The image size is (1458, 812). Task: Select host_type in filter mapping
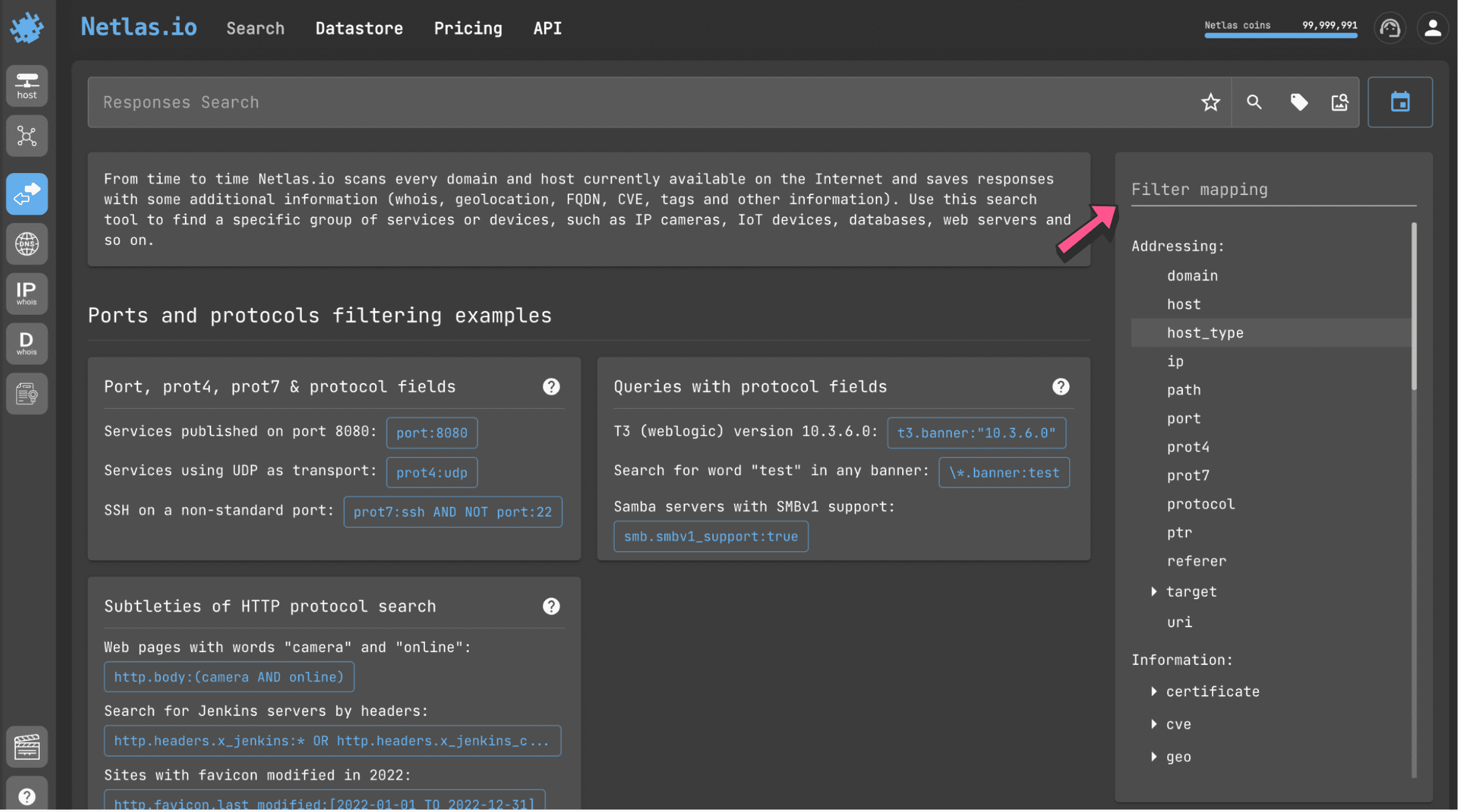(x=1204, y=333)
